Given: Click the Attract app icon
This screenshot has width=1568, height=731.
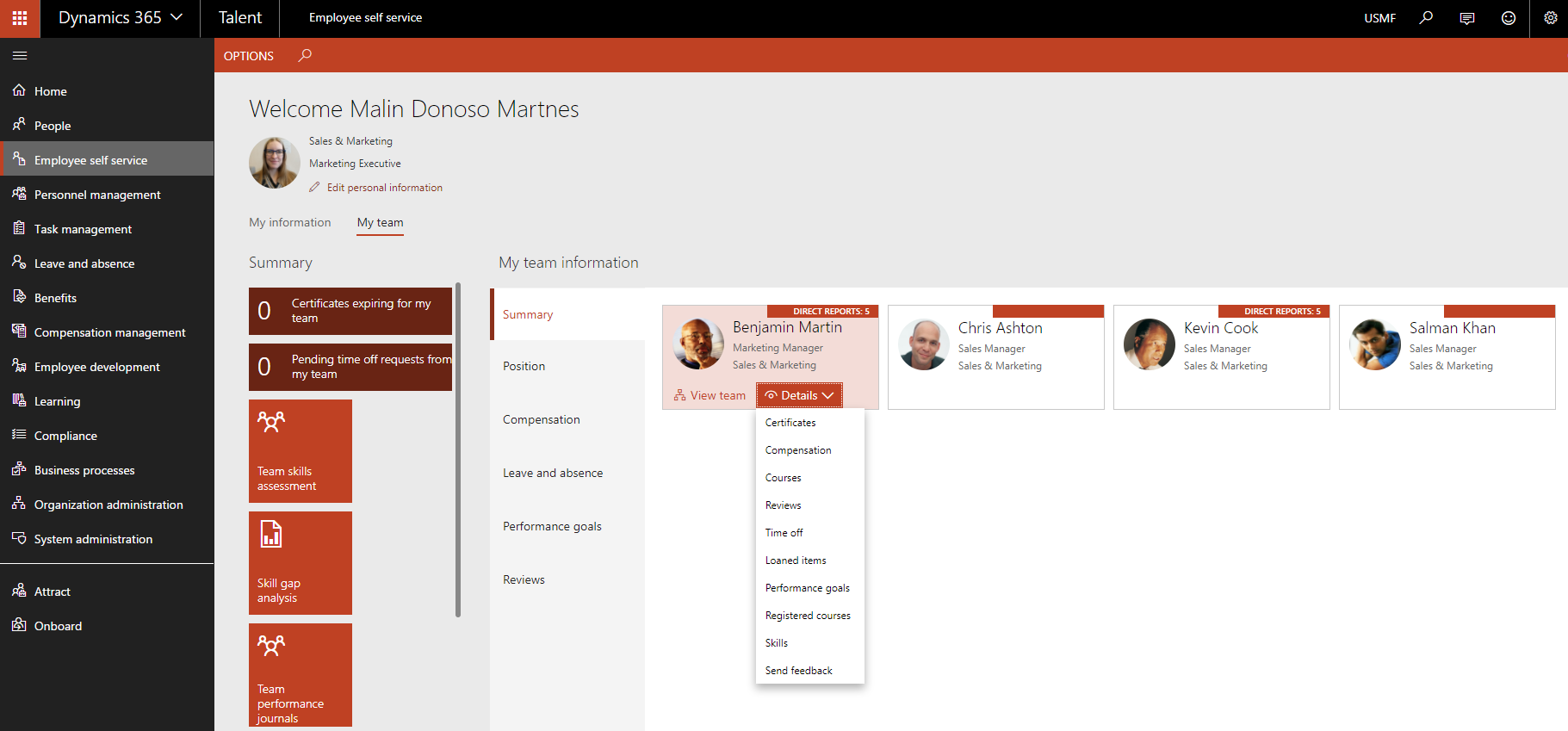Looking at the screenshot, I should point(19,591).
